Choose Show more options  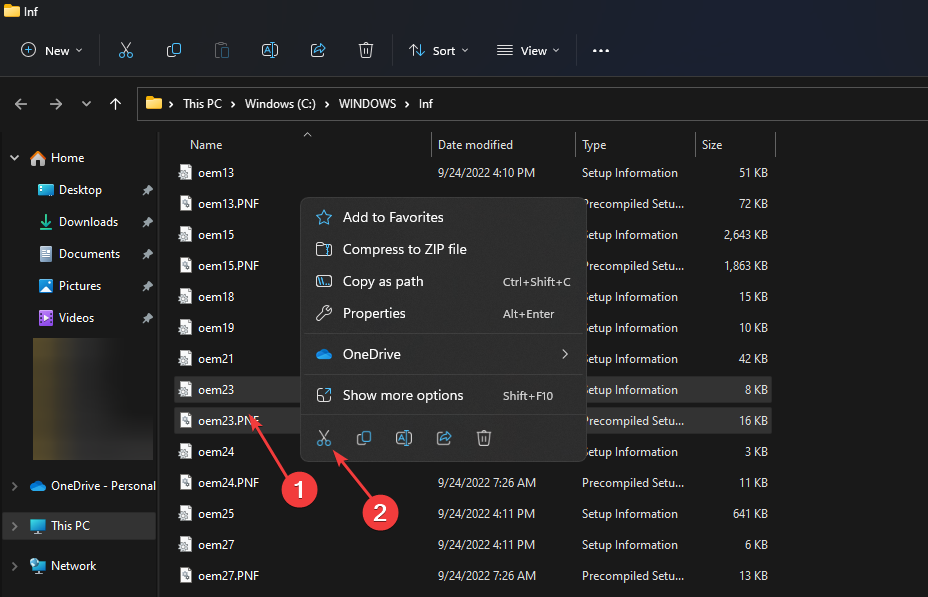tap(403, 395)
